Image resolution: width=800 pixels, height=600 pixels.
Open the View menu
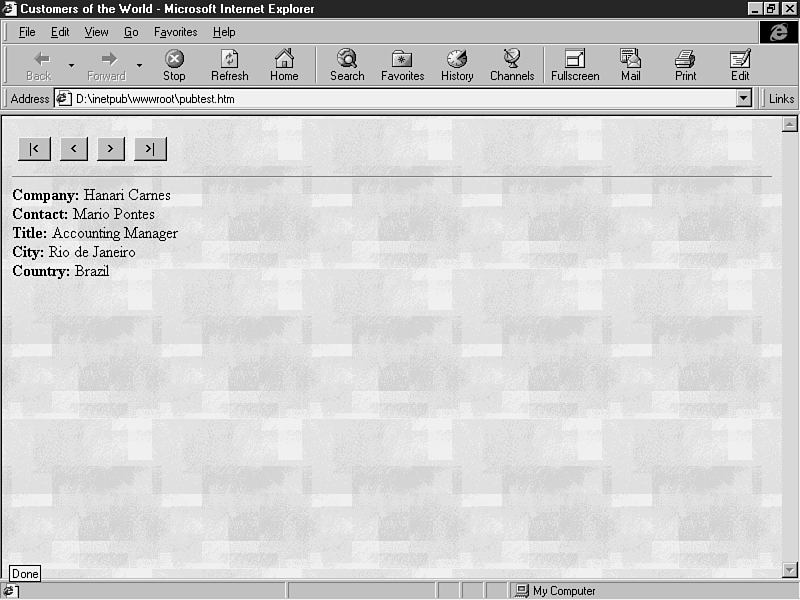96,32
